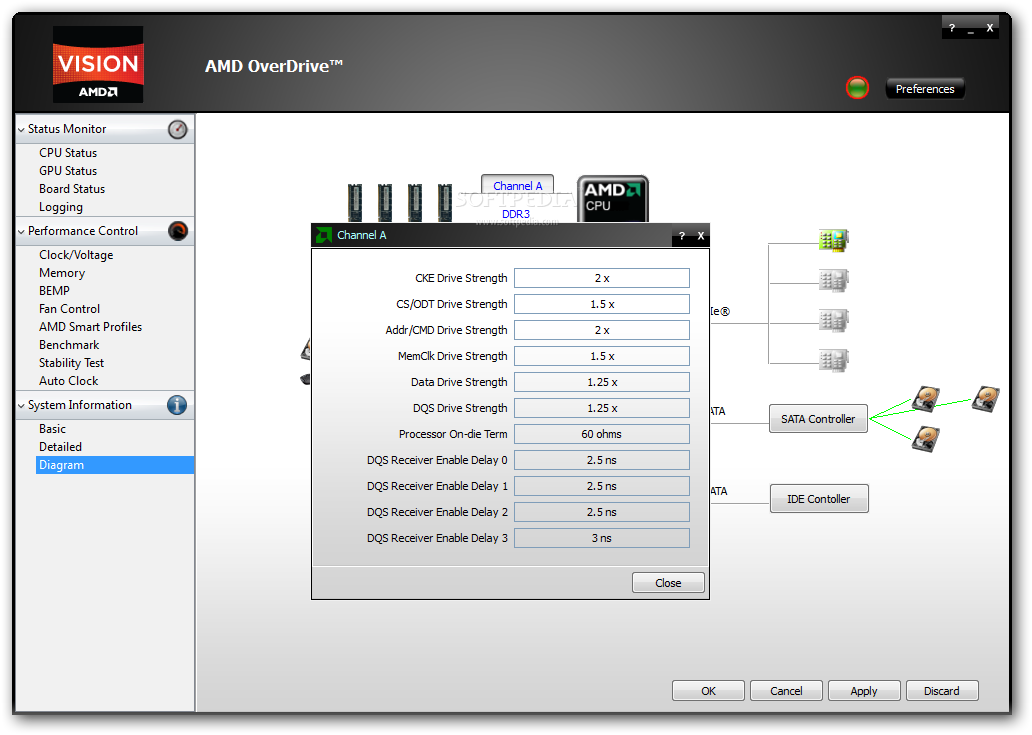Screen dimensions: 1032x735
Task: Open CPU Status page
Action: tap(68, 153)
